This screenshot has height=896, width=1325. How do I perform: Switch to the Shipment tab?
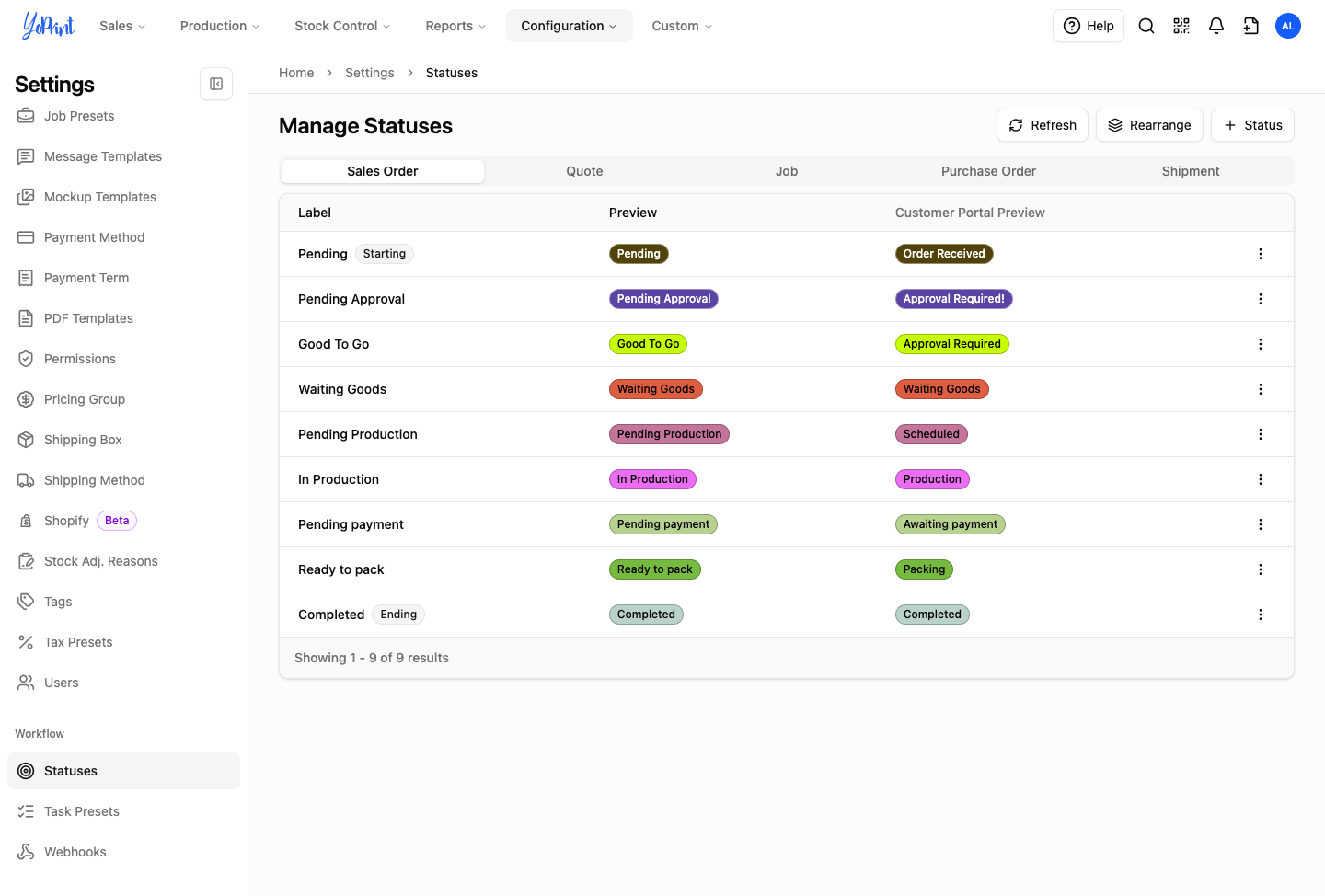point(1191,171)
